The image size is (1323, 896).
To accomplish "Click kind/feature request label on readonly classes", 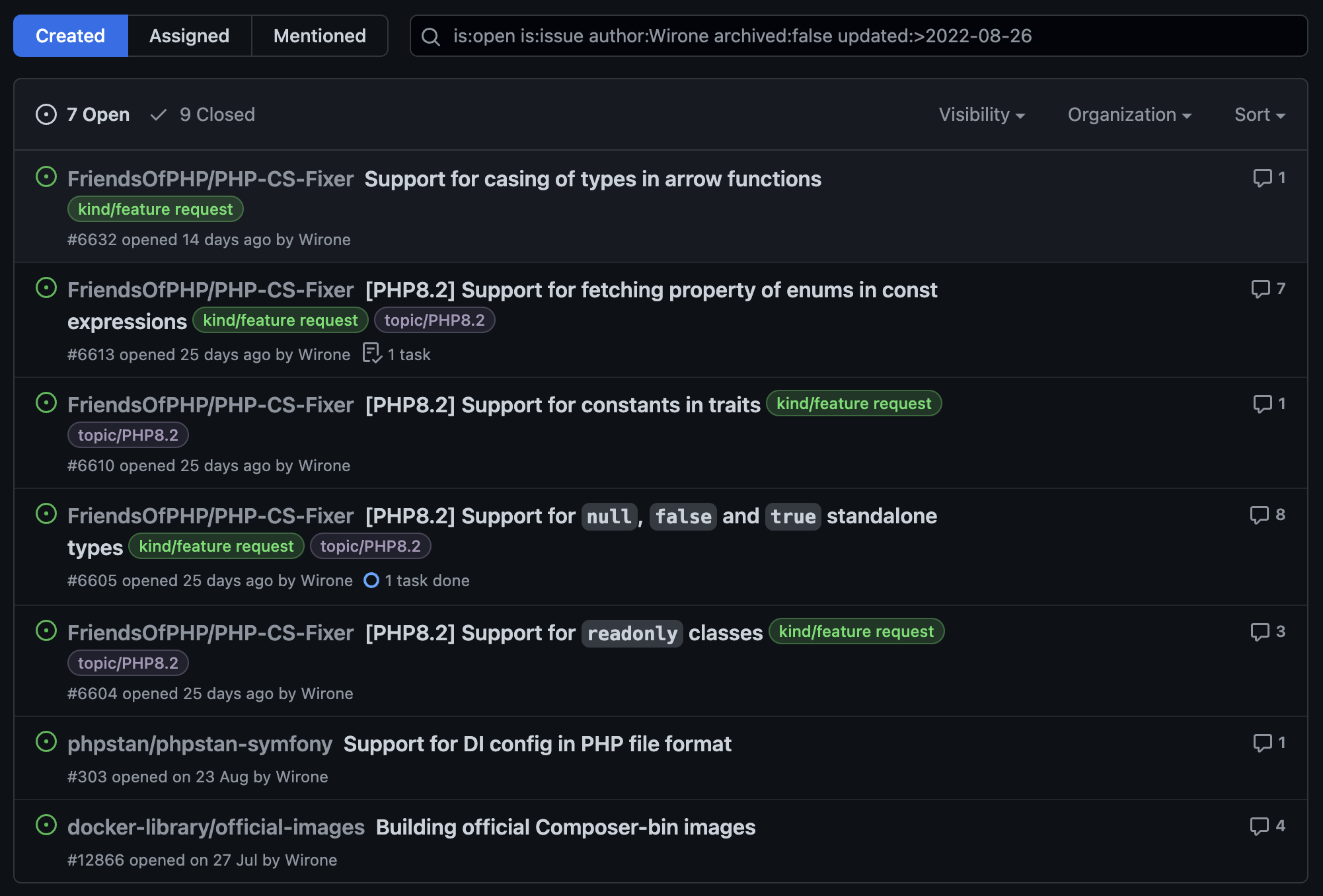I will pos(856,631).
